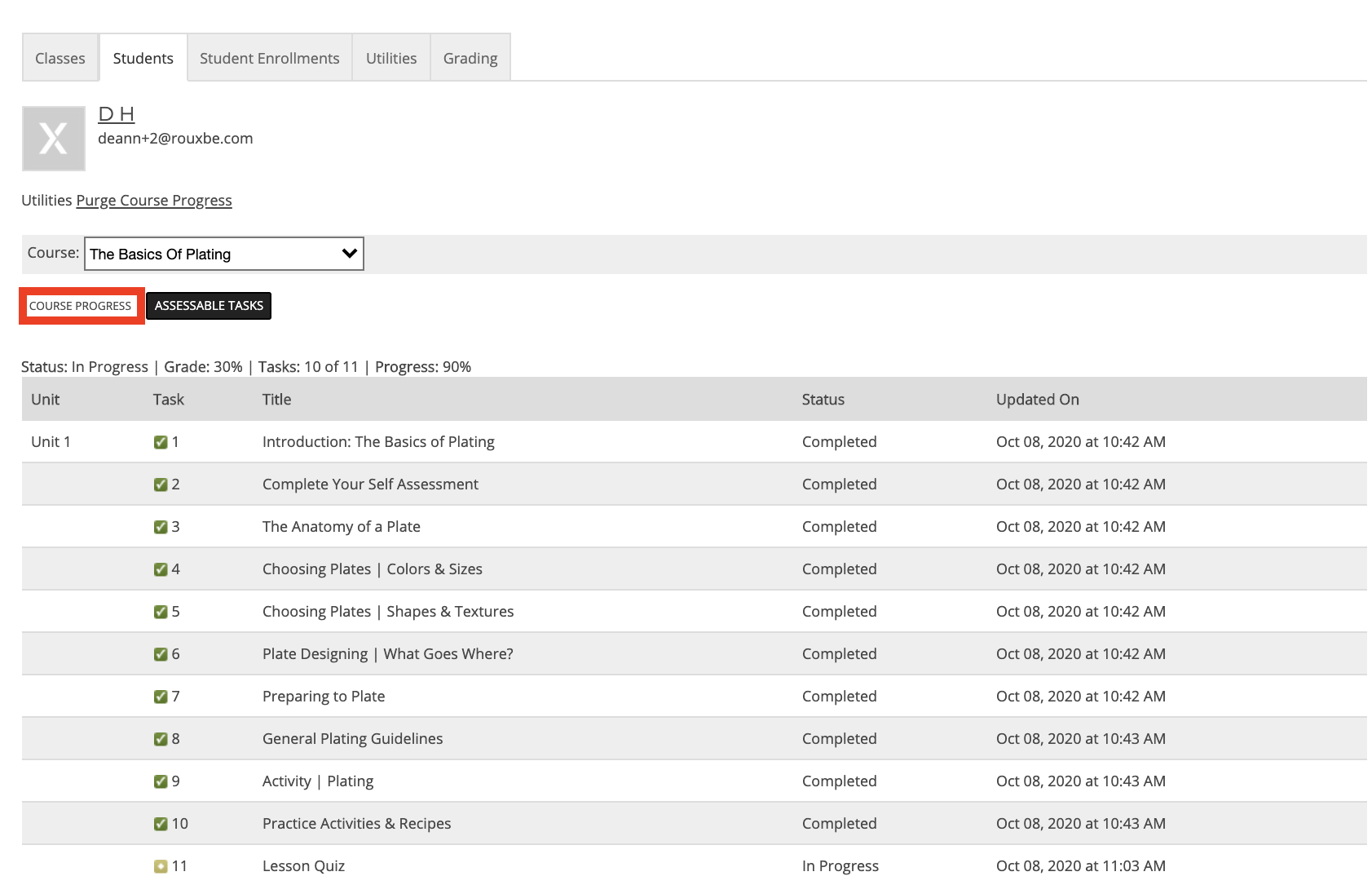Image resolution: width=1372 pixels, height=885 pixels.
Task: Open the Grading tab
Action: click(470, 58)
